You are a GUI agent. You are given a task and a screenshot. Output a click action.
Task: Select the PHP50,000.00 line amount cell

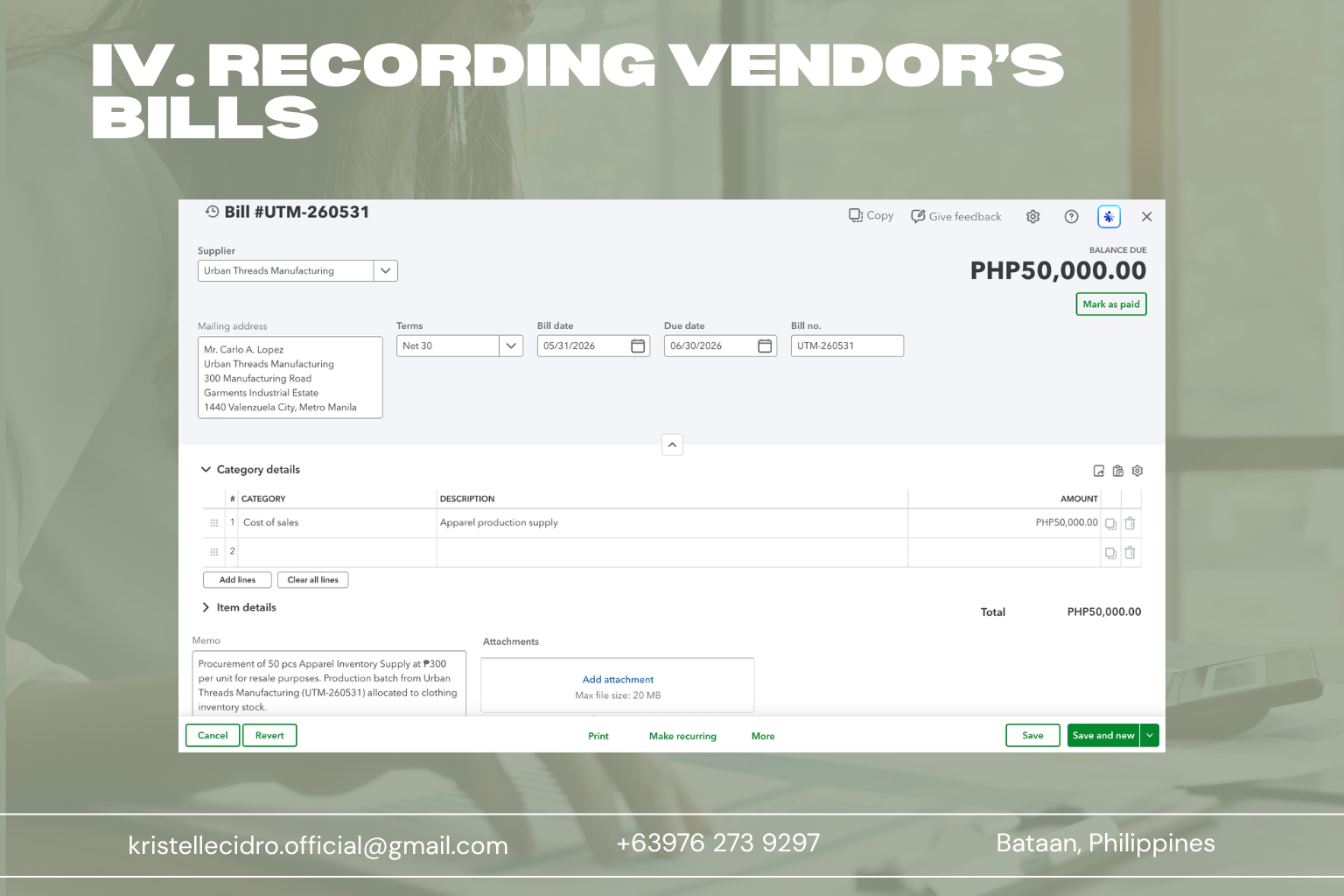click(1004, 522)
